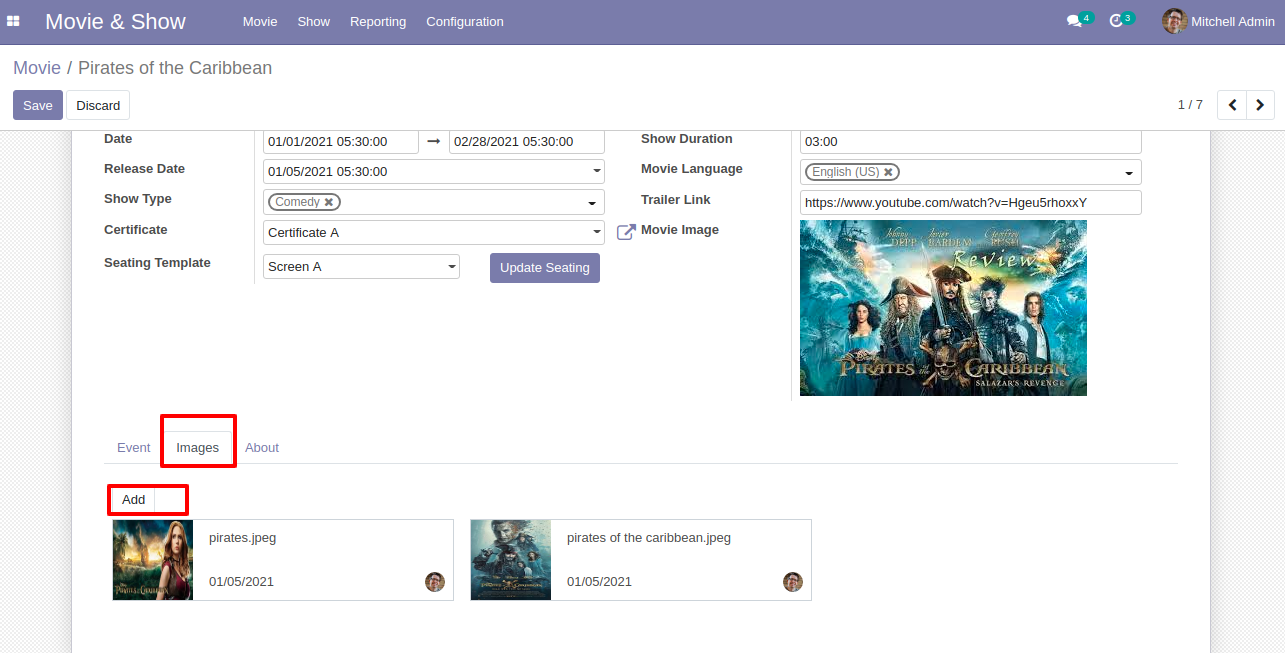Click the Movie & Show app title
The height and width of the screenshot is (653, 1285).
coord(115,21)
